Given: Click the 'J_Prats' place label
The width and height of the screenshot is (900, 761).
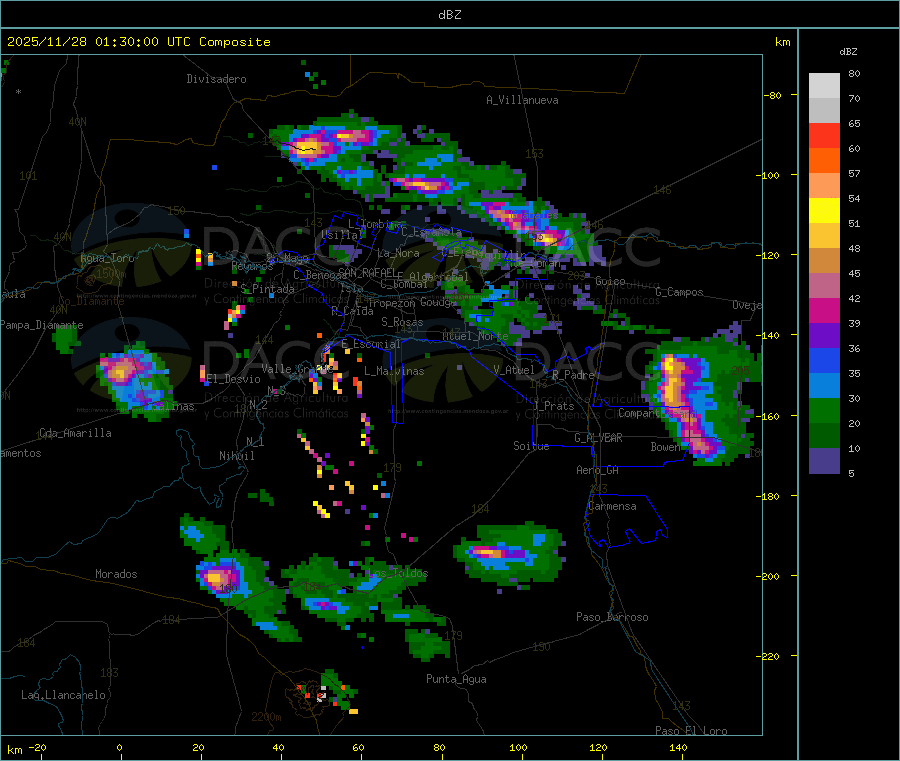Looking at the screenshot, I should tap(554, 406).
